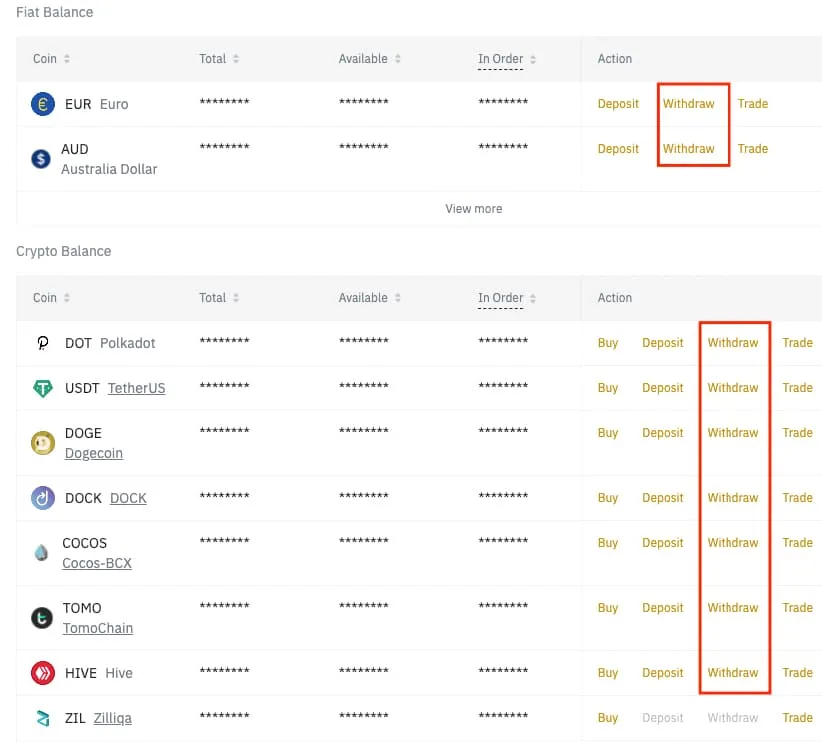Deposit TOMO coin

pos(663,608)
